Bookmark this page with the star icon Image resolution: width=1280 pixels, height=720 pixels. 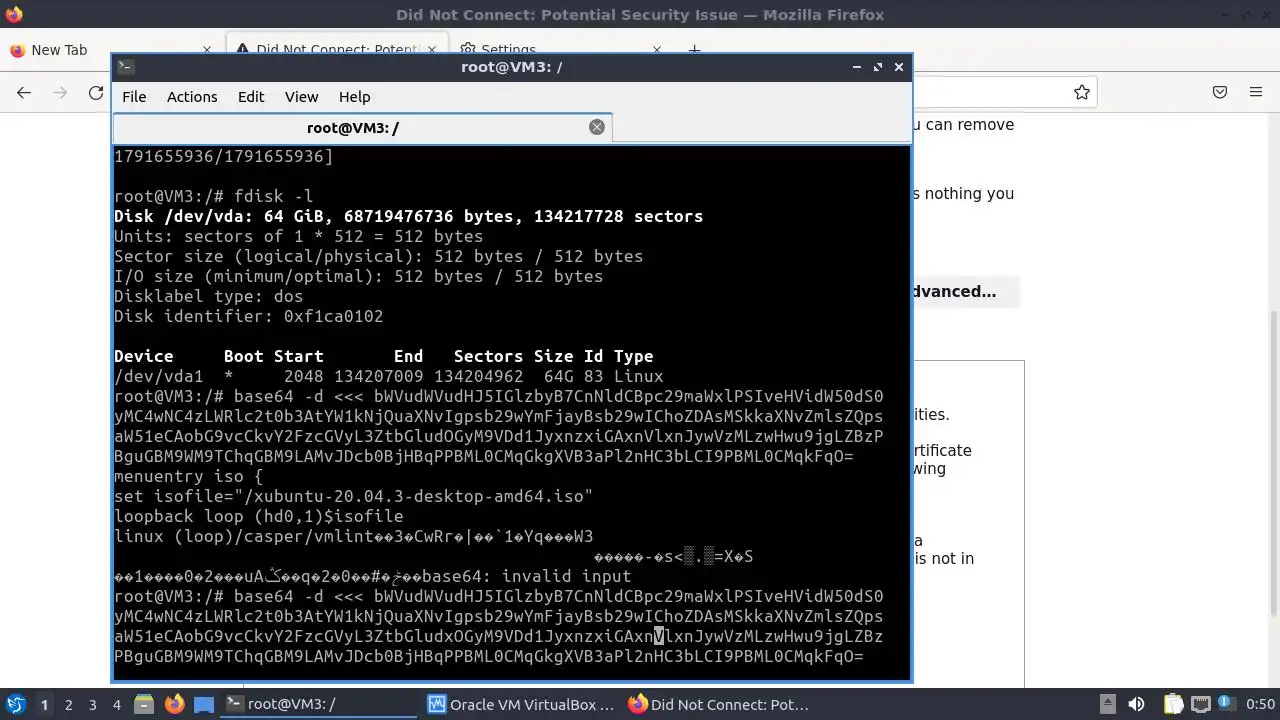1081,92
